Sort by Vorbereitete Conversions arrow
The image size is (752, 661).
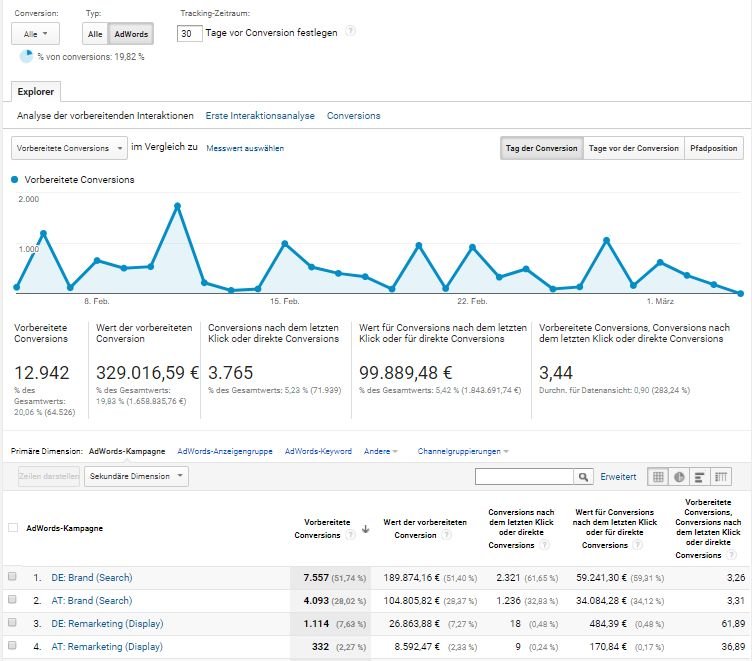click(x=365, y=529)
